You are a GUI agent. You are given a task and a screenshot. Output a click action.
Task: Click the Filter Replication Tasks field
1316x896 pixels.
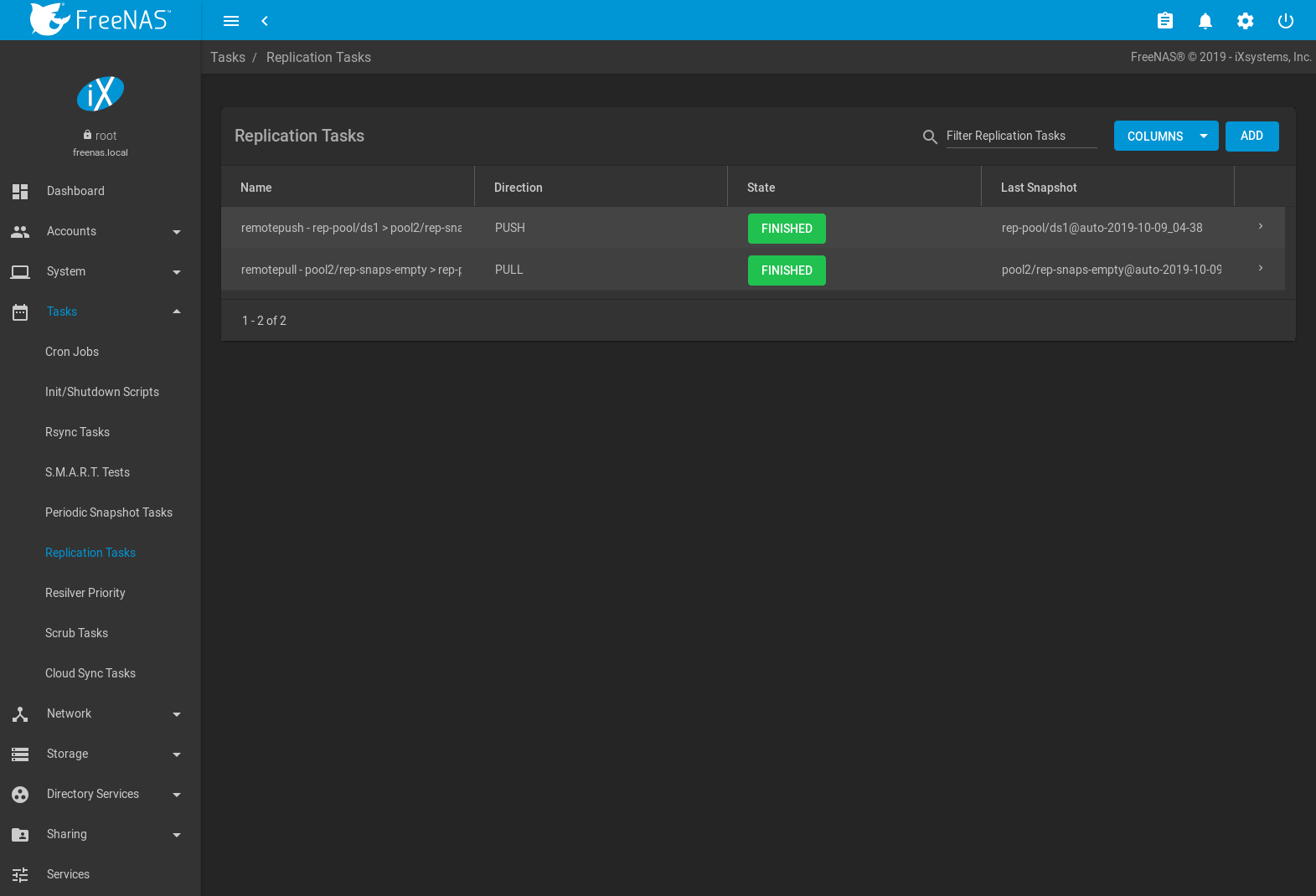tap(1021, 136)
